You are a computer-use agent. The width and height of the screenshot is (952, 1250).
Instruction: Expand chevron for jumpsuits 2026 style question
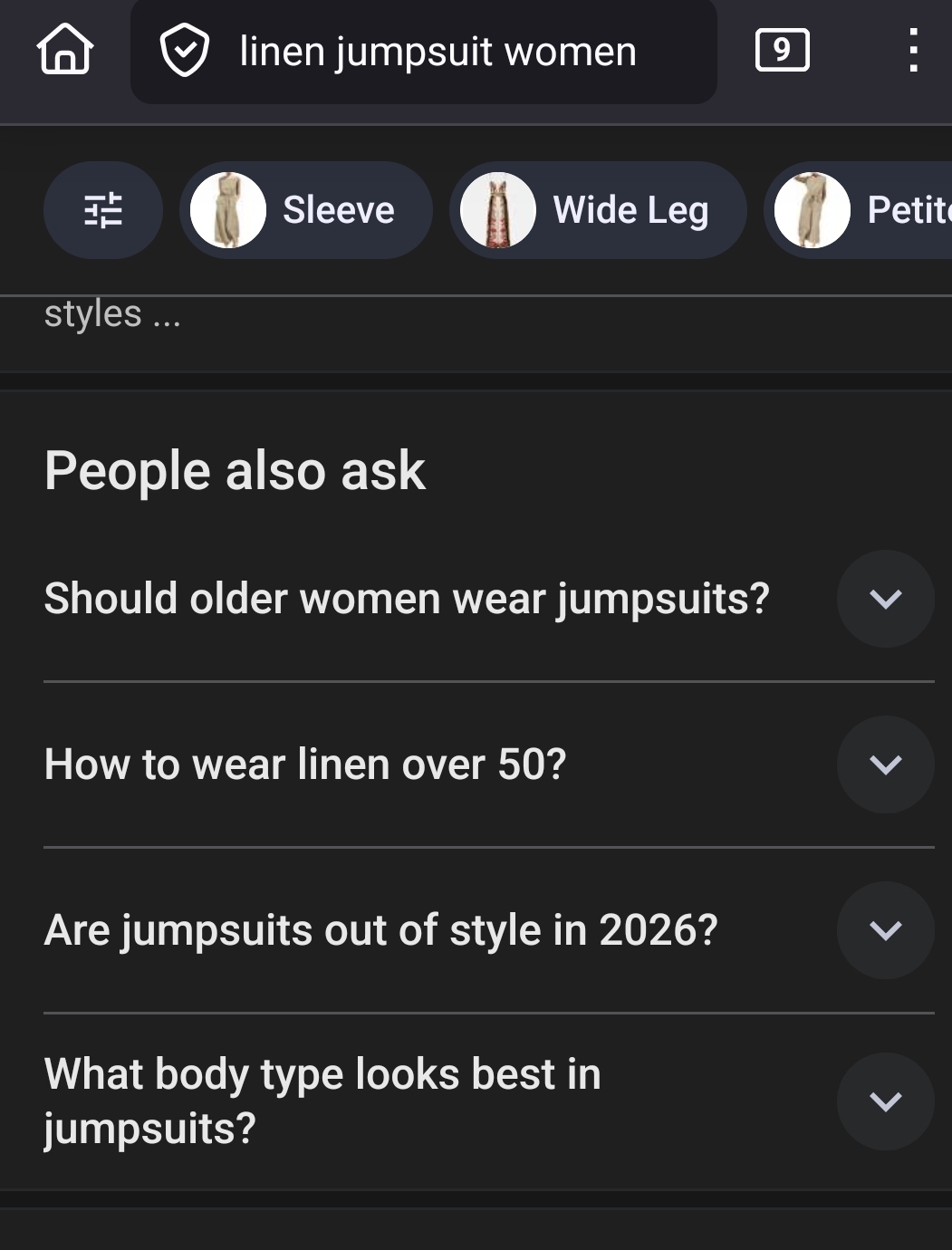tap(886, 930)
